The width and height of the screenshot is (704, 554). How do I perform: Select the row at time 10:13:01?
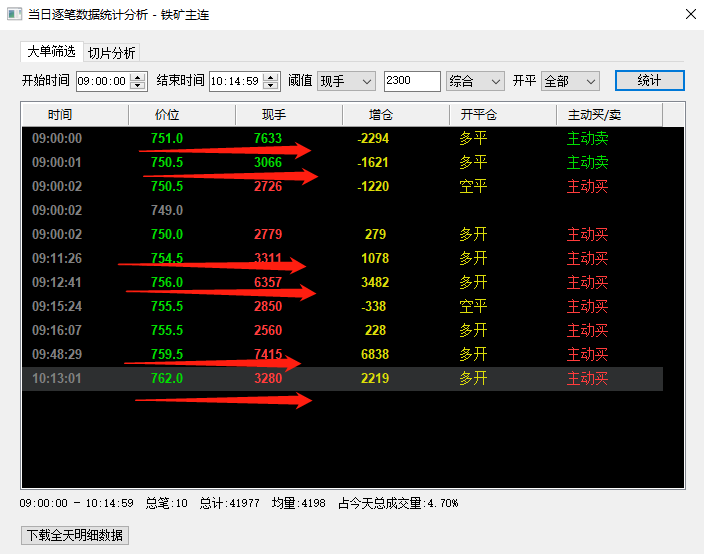click(x=342, y=379)
